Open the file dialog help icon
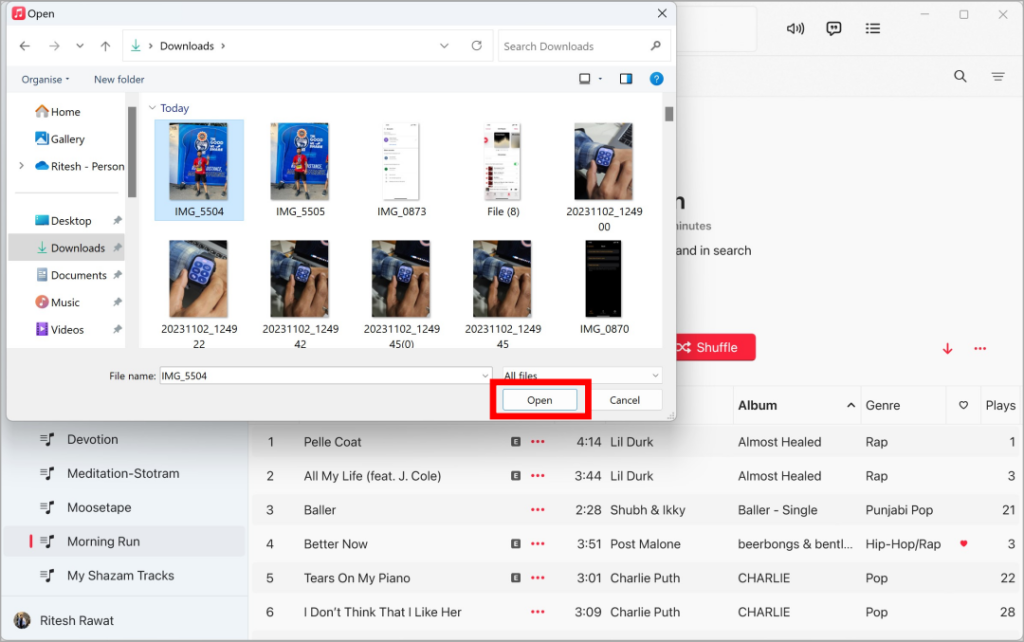The height and width of the screenshot is (642, 1024). [656, 79]
